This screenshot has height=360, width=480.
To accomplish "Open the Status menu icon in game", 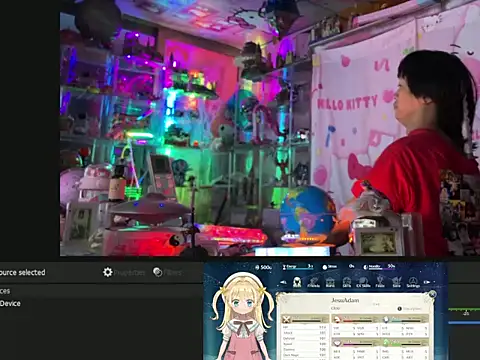I will (297, 282).
